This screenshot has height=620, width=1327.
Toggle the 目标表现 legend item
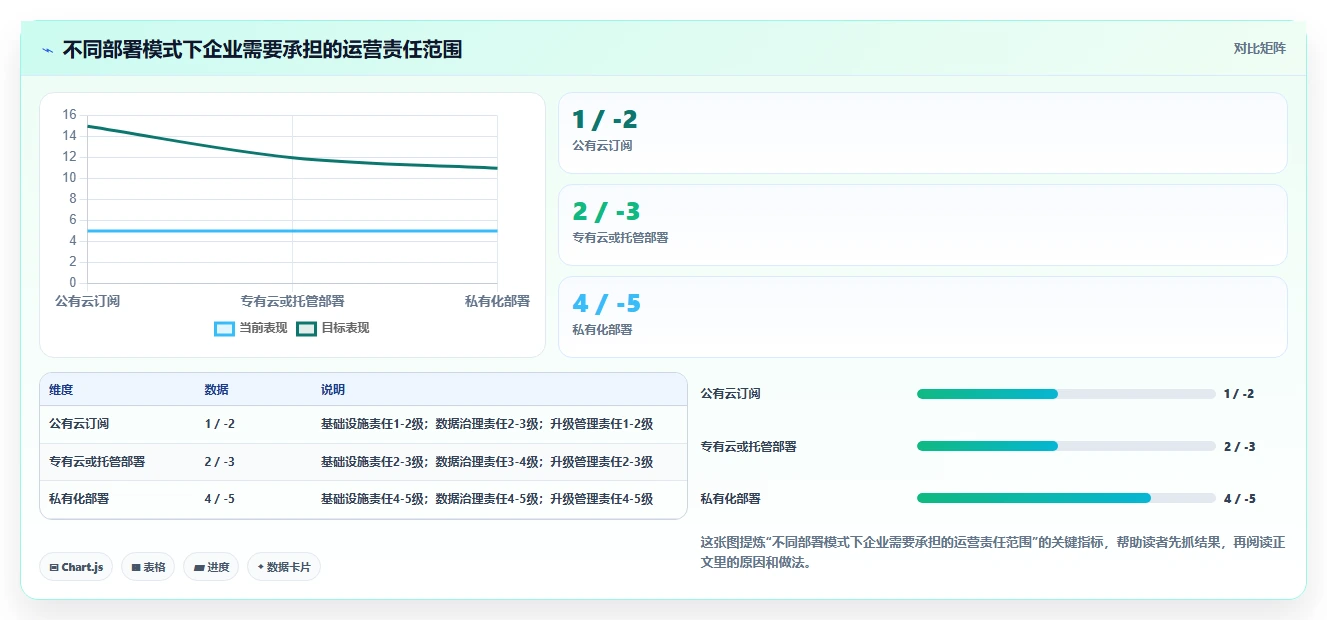tap(333, 328)
